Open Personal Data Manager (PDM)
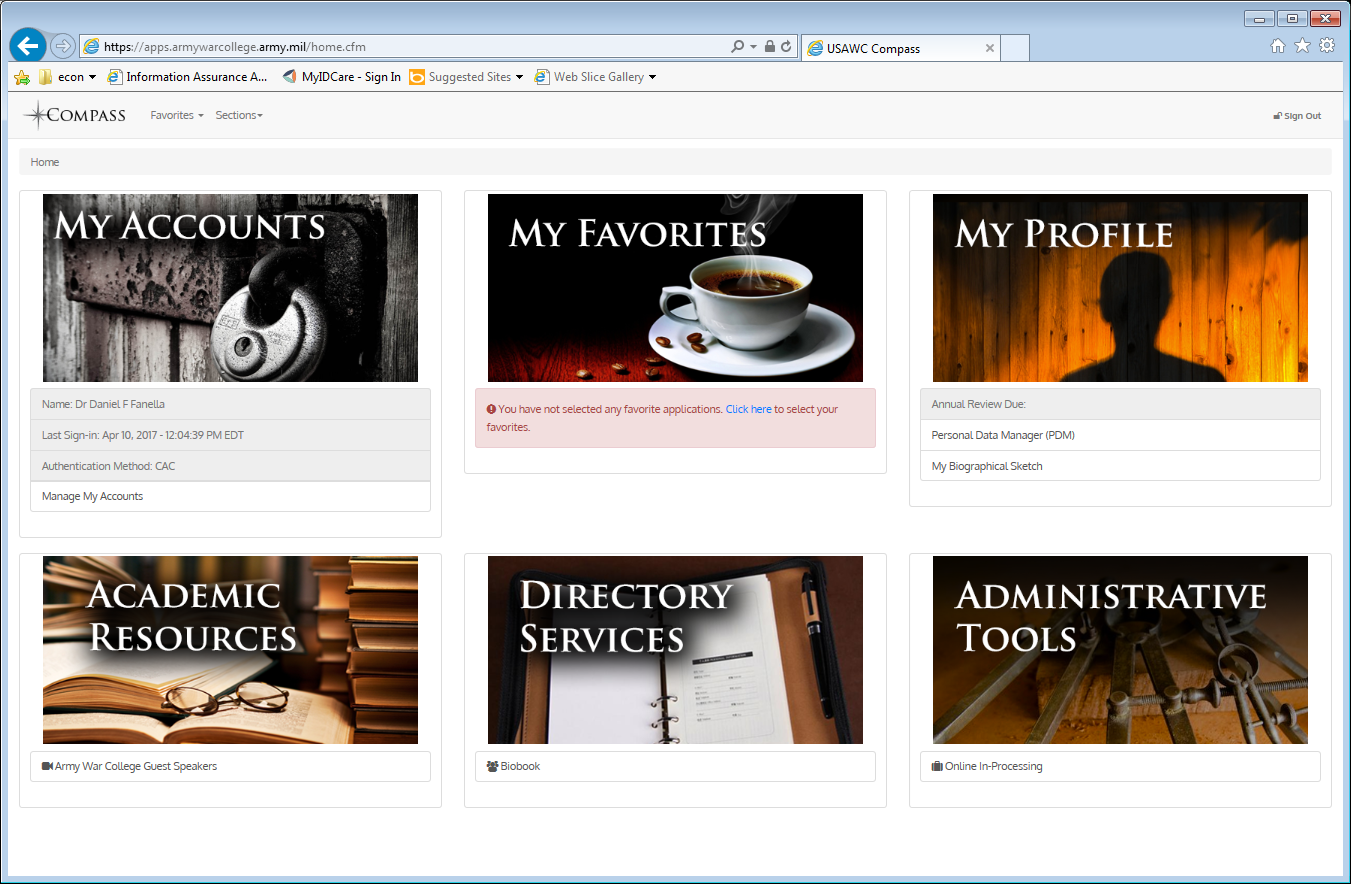 [1120, 435]
